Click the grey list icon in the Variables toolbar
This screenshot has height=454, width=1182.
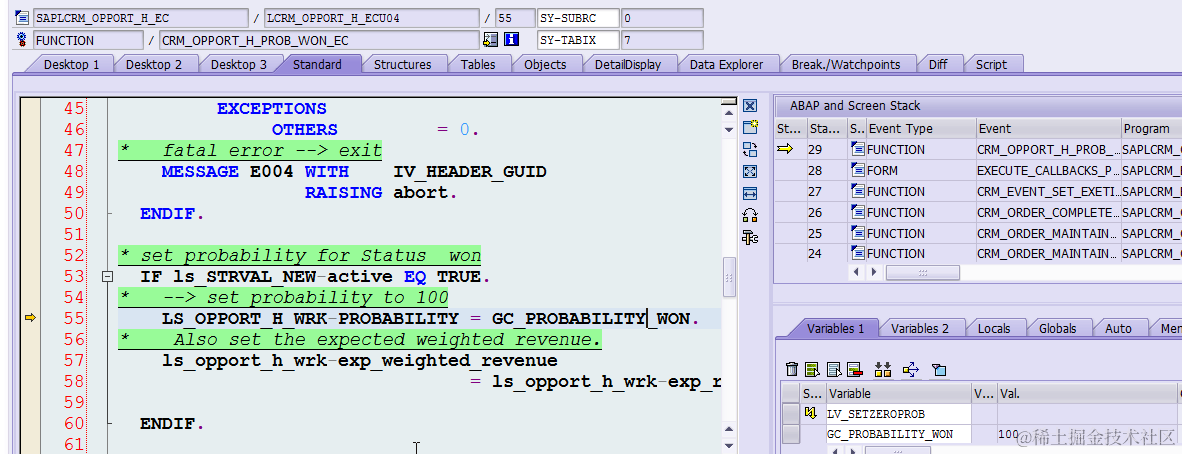pos(833,370)
